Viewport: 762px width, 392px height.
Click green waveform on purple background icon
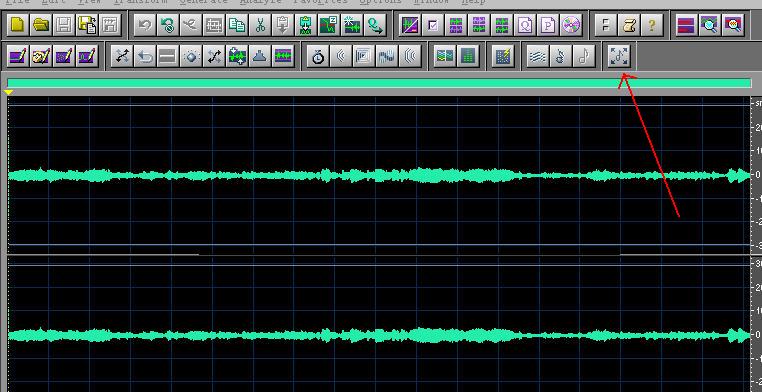pos(283,57)
